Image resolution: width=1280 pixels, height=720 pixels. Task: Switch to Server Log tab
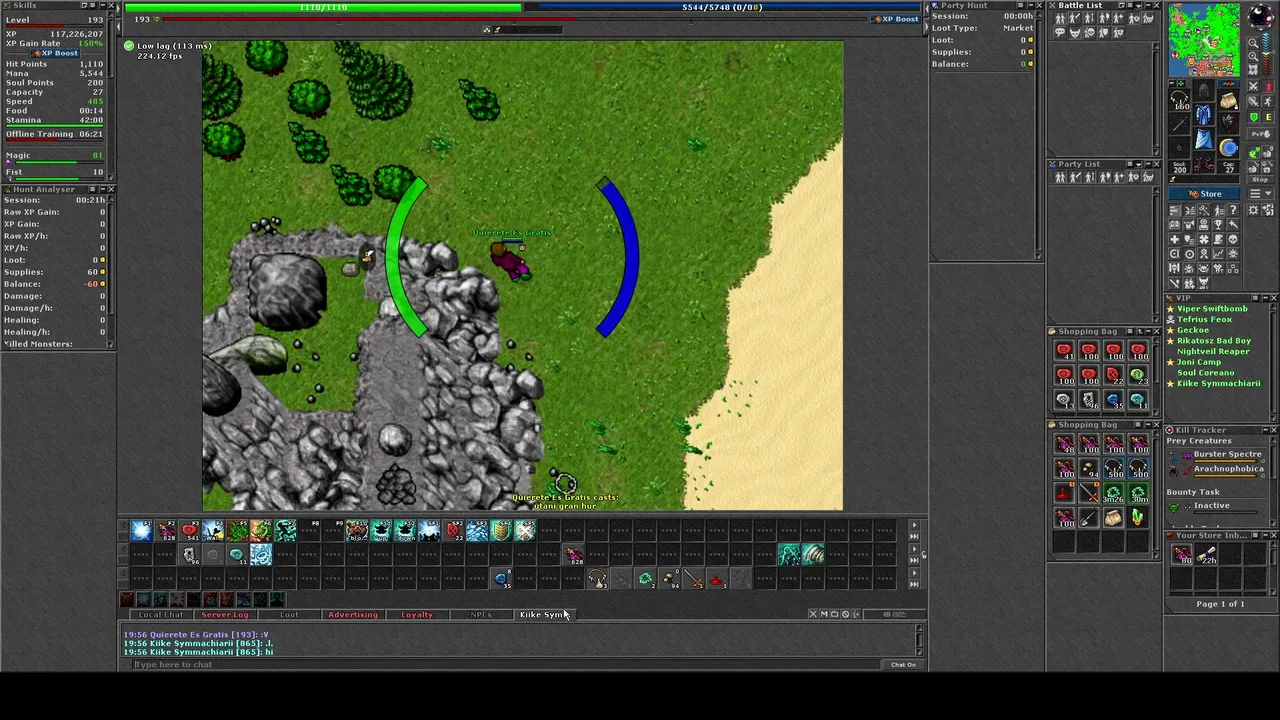tap(224, 614)
